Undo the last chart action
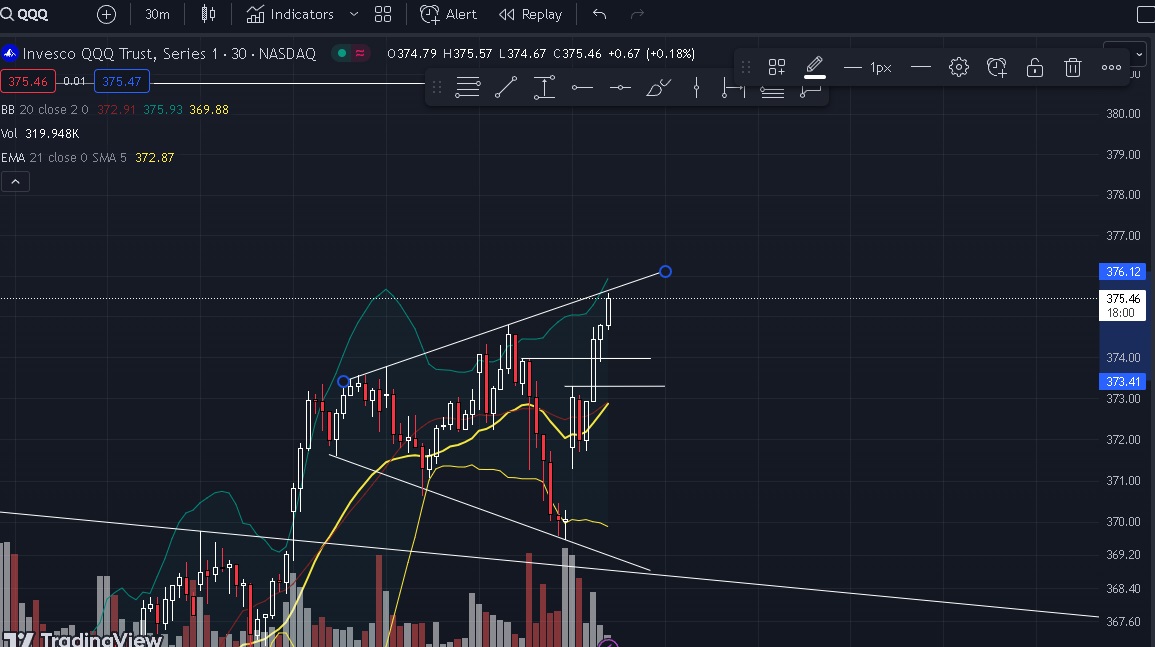Image resolution: width=1155 pixels, height=647 pixels. point(600,14)
